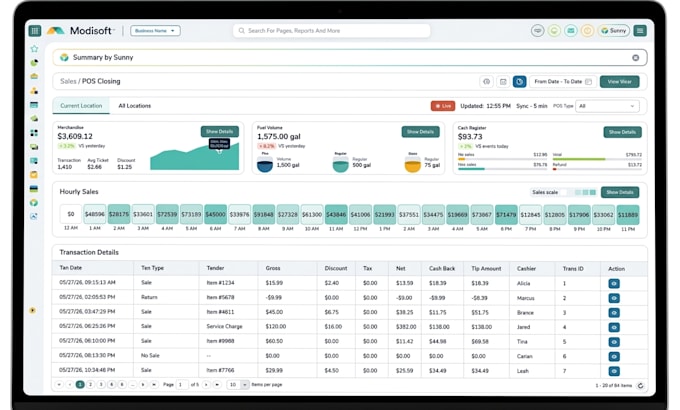This screenshot has width=680, height=410.
Task: Jump to the first page of transactions
Action: [59, 385]
